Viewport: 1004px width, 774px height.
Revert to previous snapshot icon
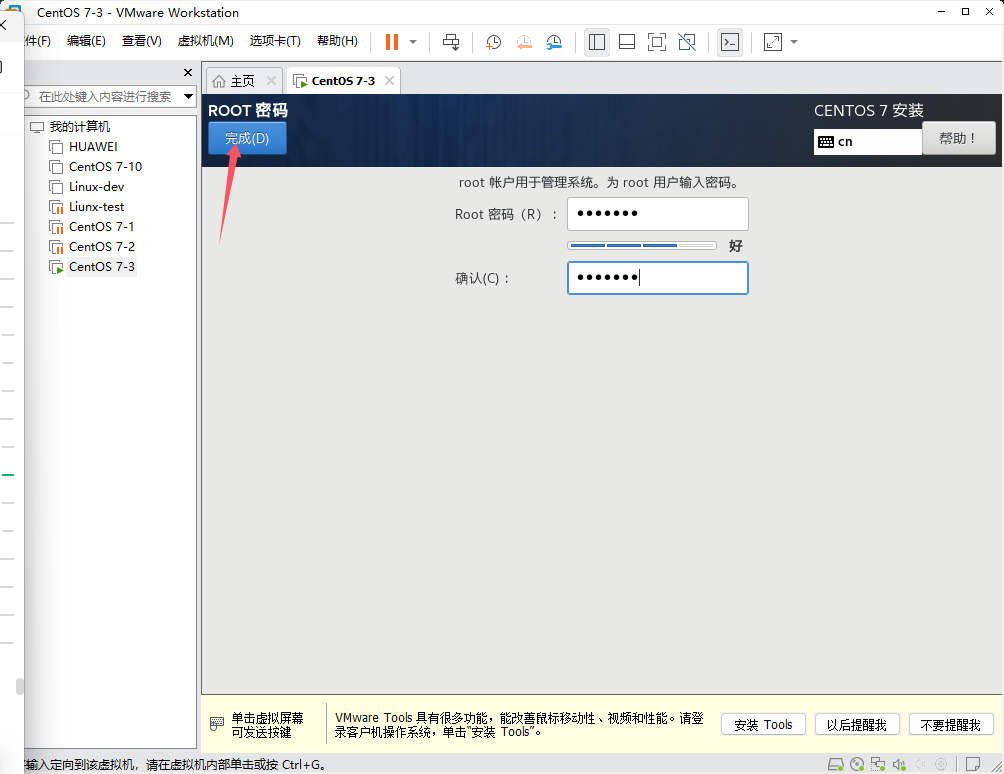pos(524,42)
